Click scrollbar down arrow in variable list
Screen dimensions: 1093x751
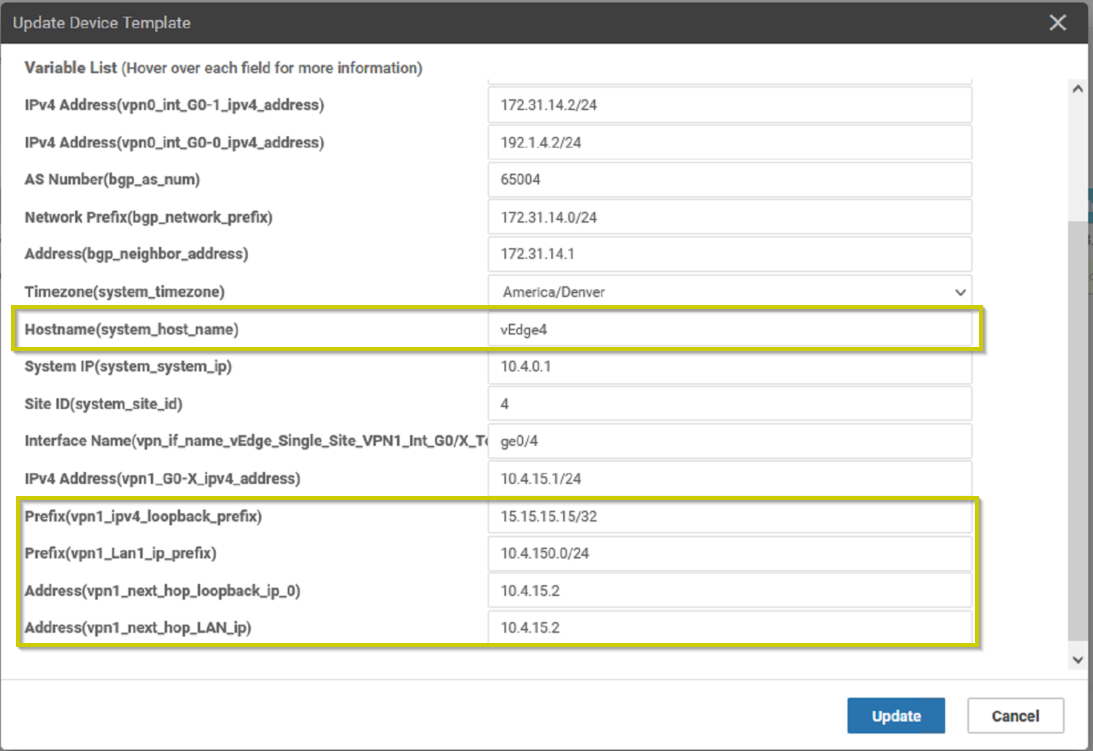pyautogui.click(x=1077, y=660)
